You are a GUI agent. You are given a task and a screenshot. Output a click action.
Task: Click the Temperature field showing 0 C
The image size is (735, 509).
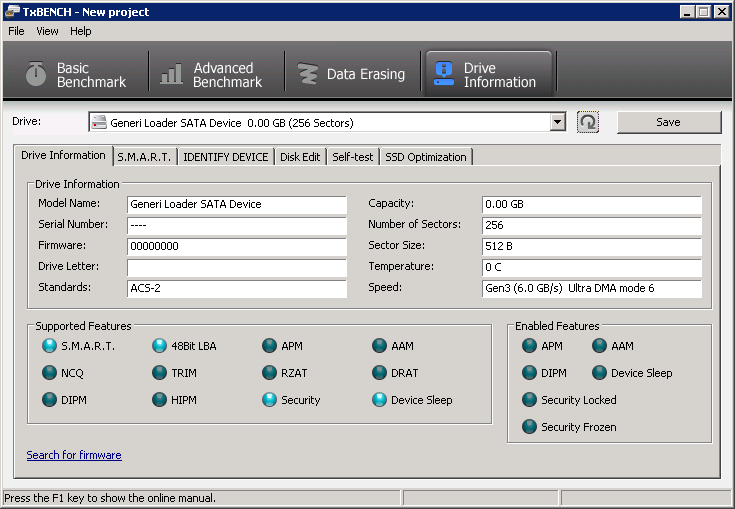pyautogui.click(x=592, y=267)
